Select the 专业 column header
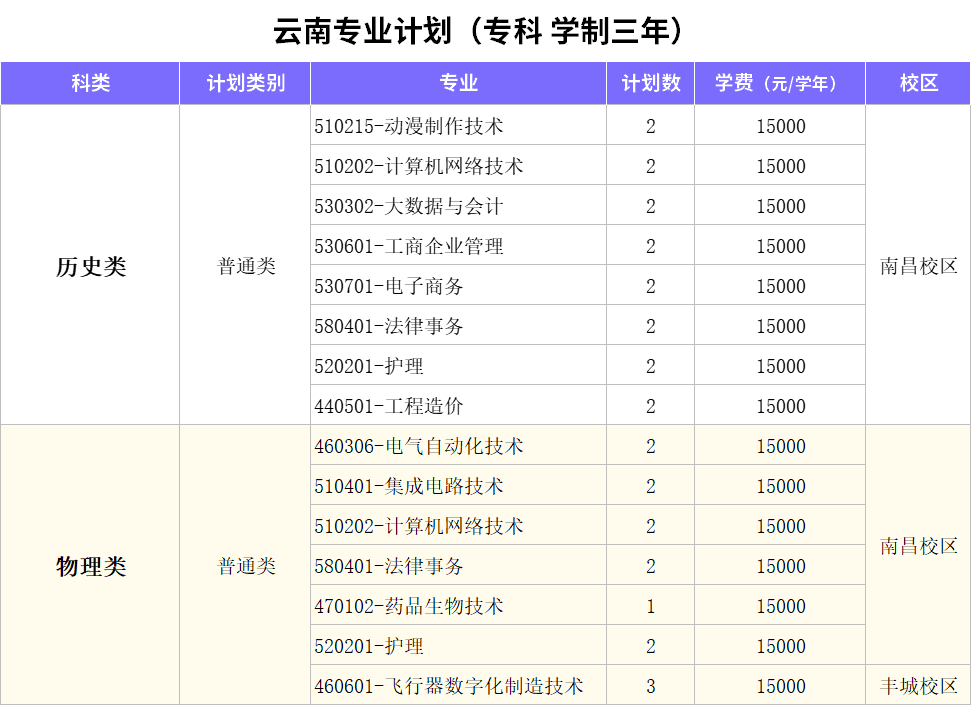 [x=458, y=84]
